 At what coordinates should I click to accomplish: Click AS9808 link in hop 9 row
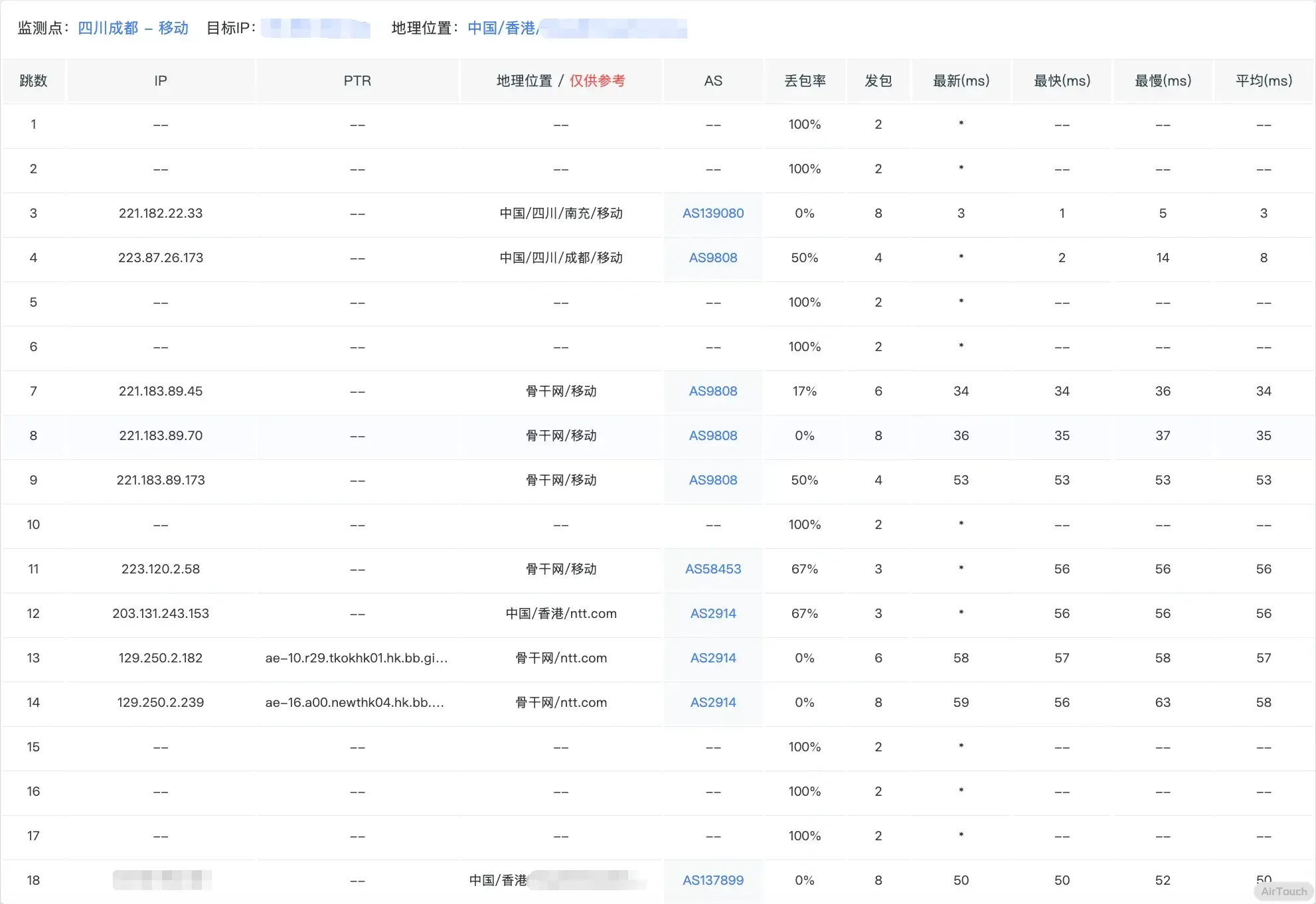[712, 480]
